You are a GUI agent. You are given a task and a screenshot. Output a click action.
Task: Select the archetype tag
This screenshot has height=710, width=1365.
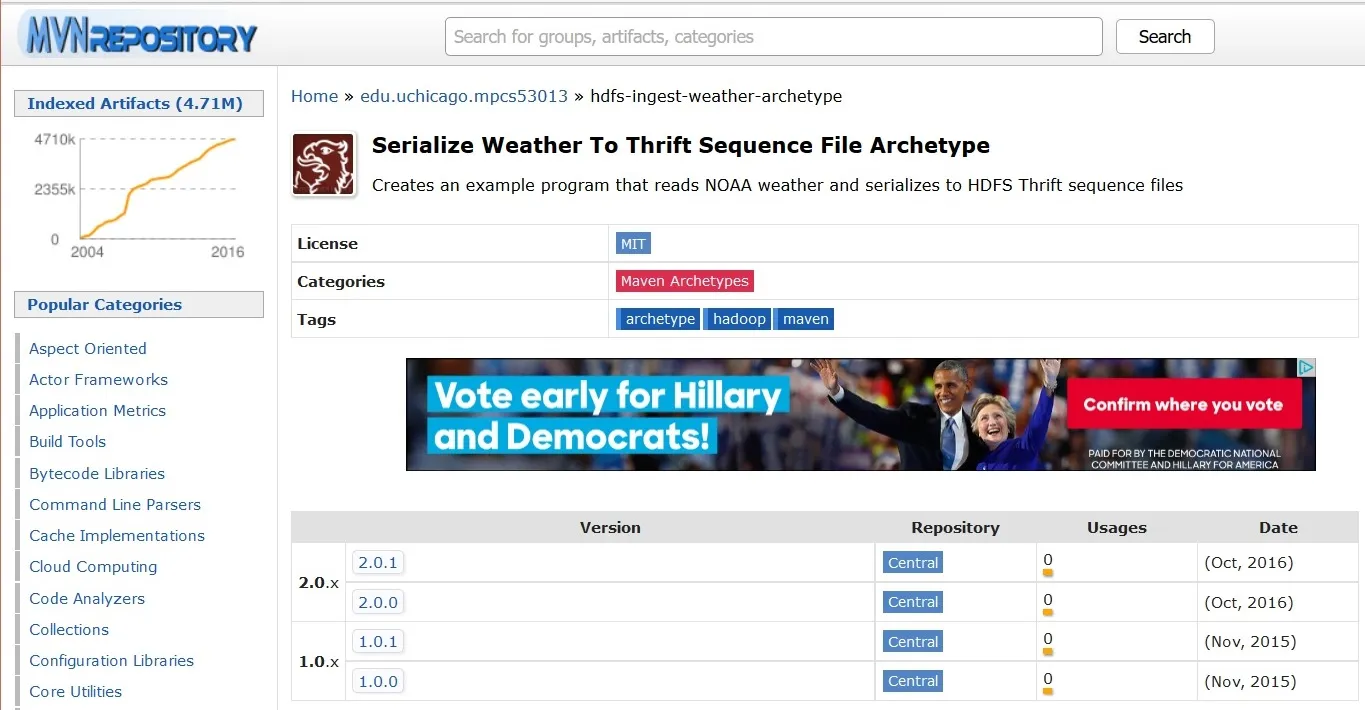[x=658, y=319]
